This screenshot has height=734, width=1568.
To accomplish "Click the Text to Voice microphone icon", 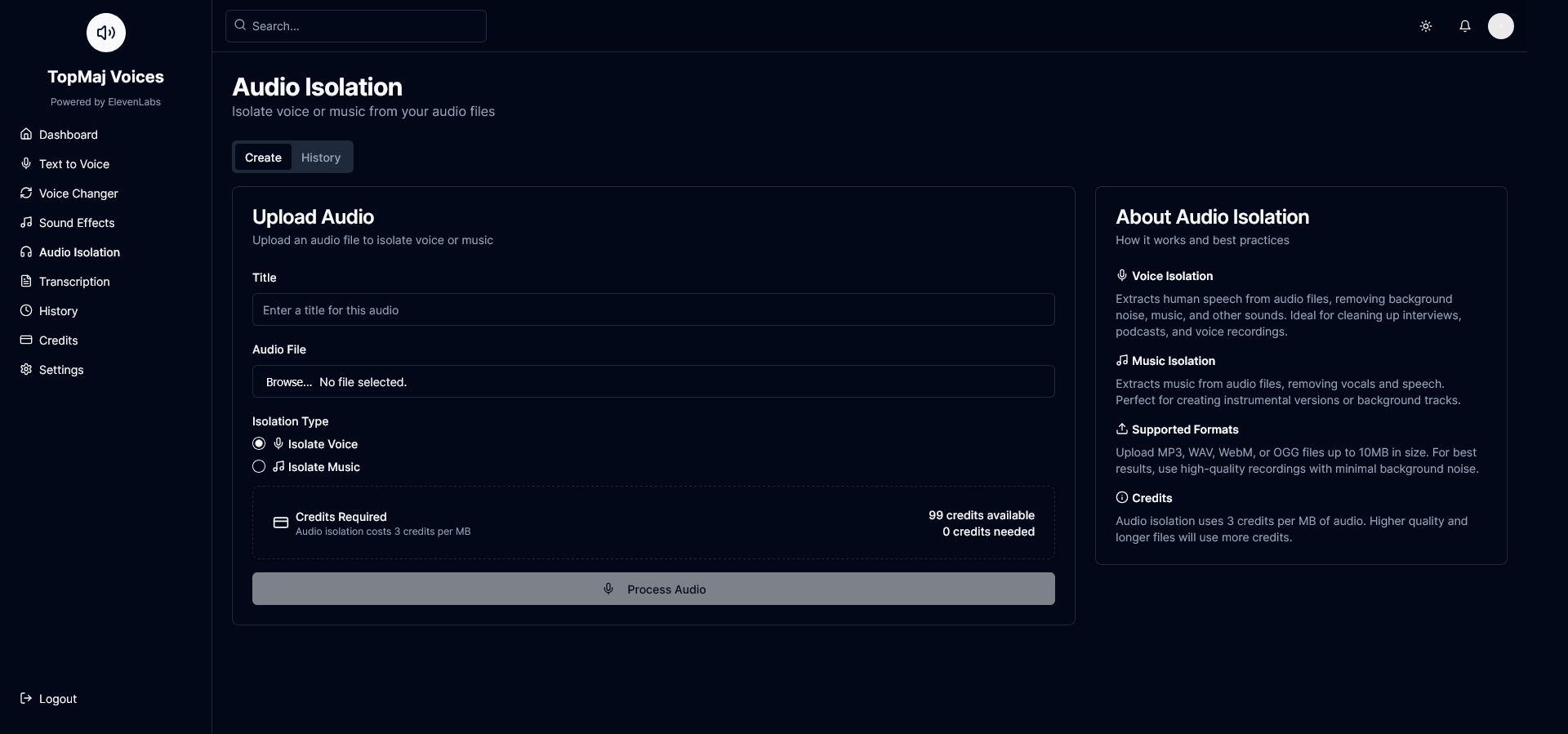I will click(26, 163).
